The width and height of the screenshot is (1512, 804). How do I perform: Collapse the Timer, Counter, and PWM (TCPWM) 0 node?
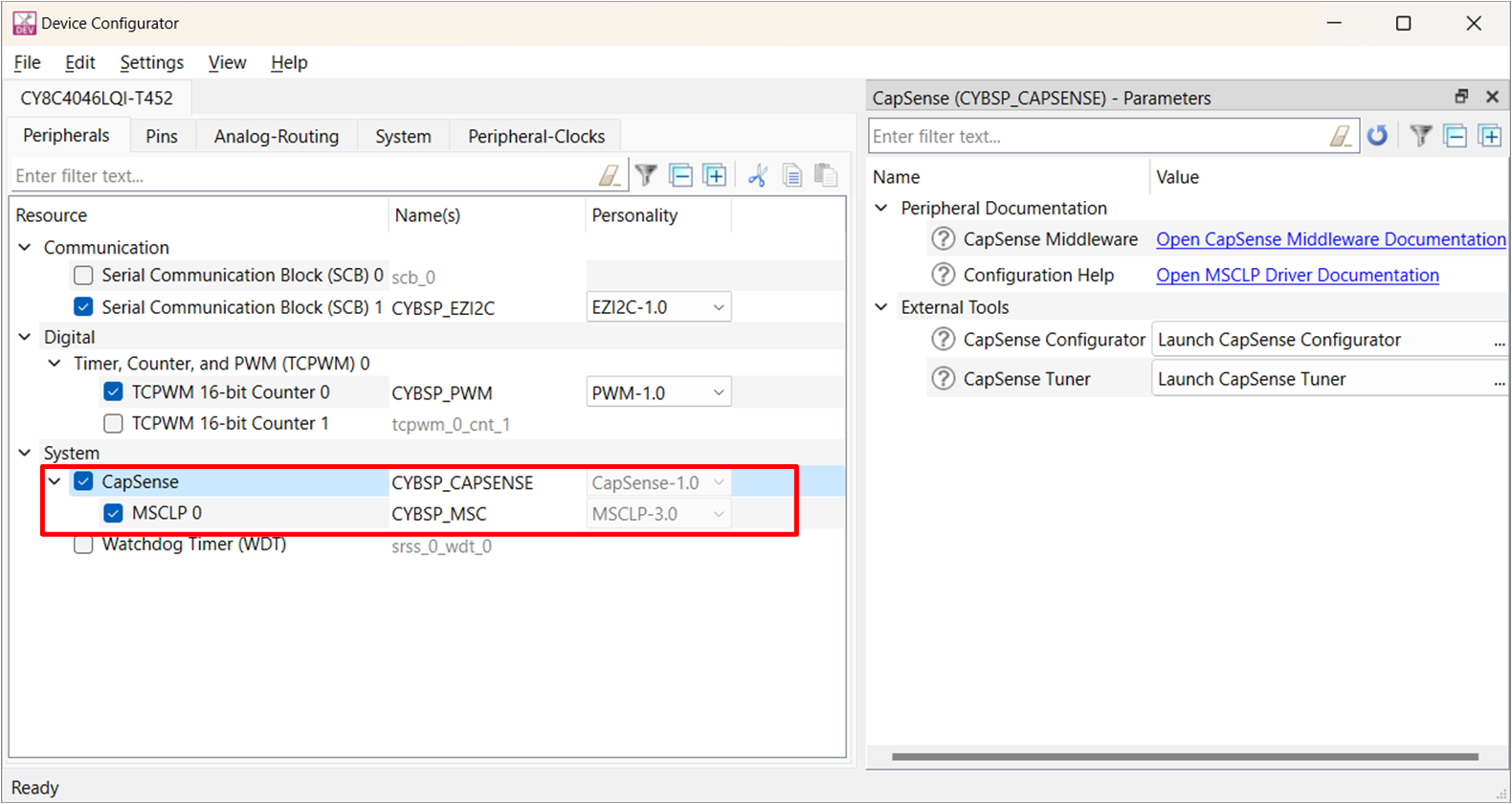click(x=55, y=364)
